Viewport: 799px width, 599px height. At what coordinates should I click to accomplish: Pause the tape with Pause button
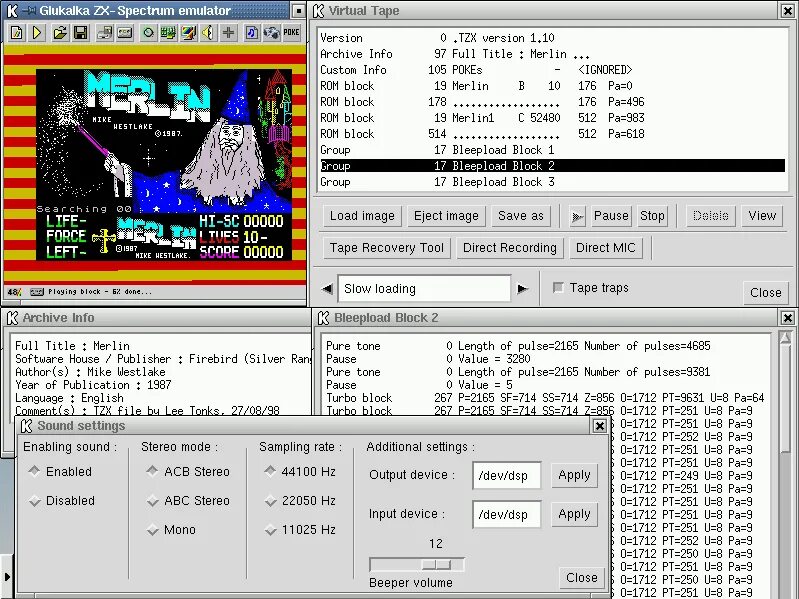pyautogui.click(x=611, y=216)
